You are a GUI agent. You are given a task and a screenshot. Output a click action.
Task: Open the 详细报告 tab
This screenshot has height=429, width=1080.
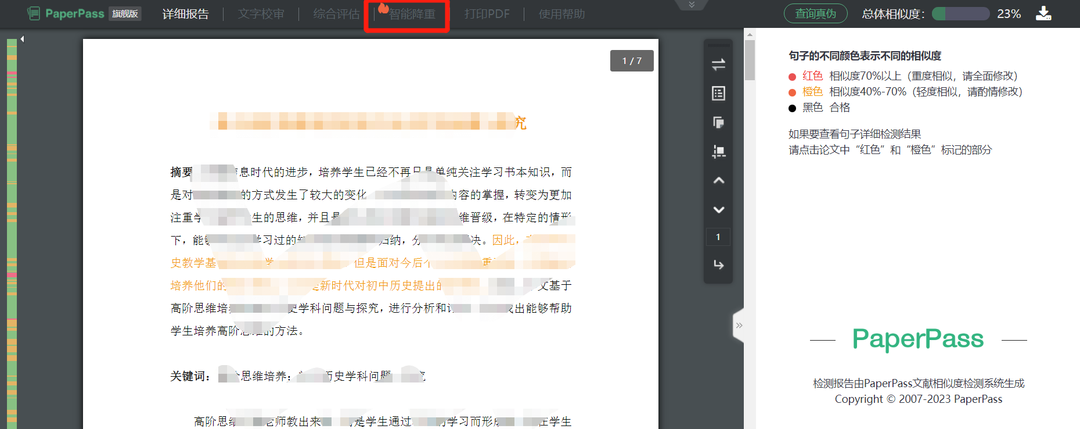pyautogui.click(x=185, y=14)
